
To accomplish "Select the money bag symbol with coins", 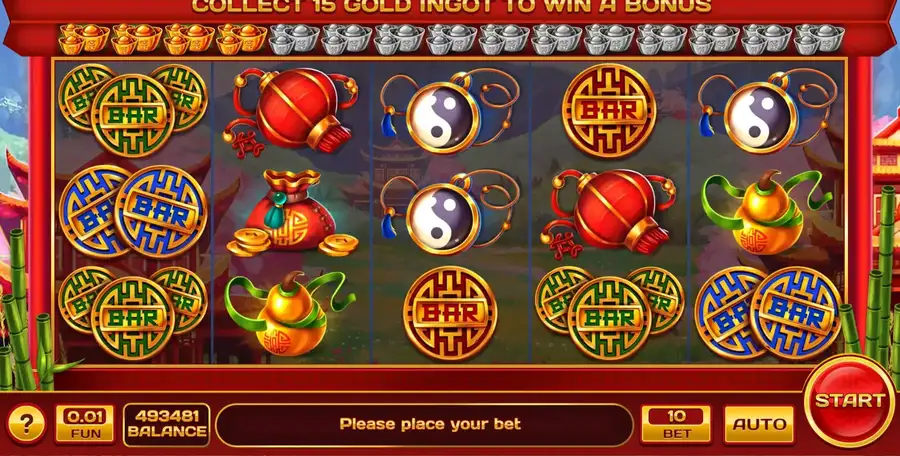I will [292, 212].
